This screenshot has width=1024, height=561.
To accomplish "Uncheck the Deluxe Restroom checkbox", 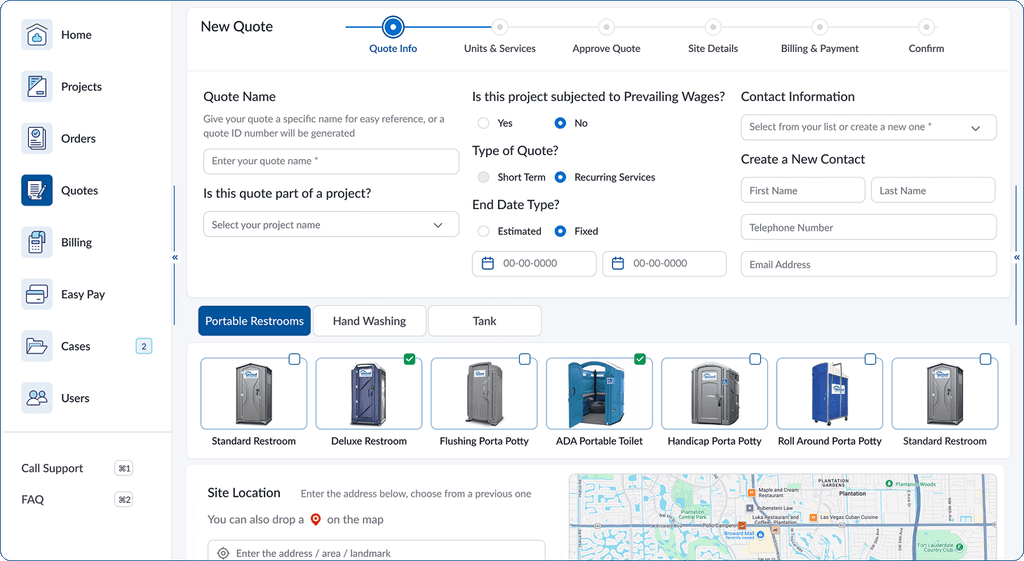I will (409, 359).
